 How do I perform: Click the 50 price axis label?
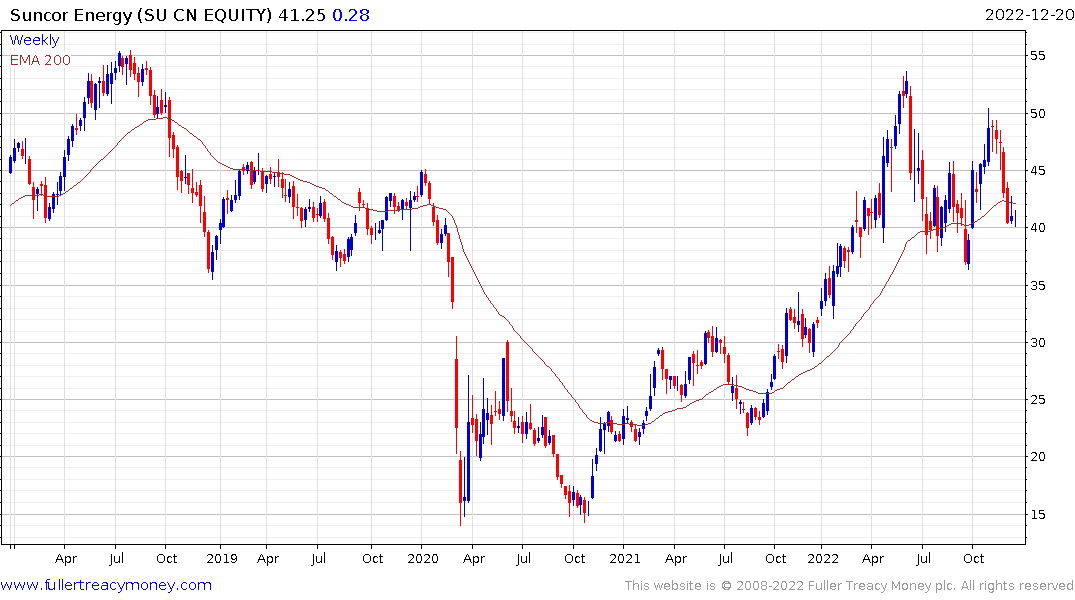click(x=1038, y=113)
